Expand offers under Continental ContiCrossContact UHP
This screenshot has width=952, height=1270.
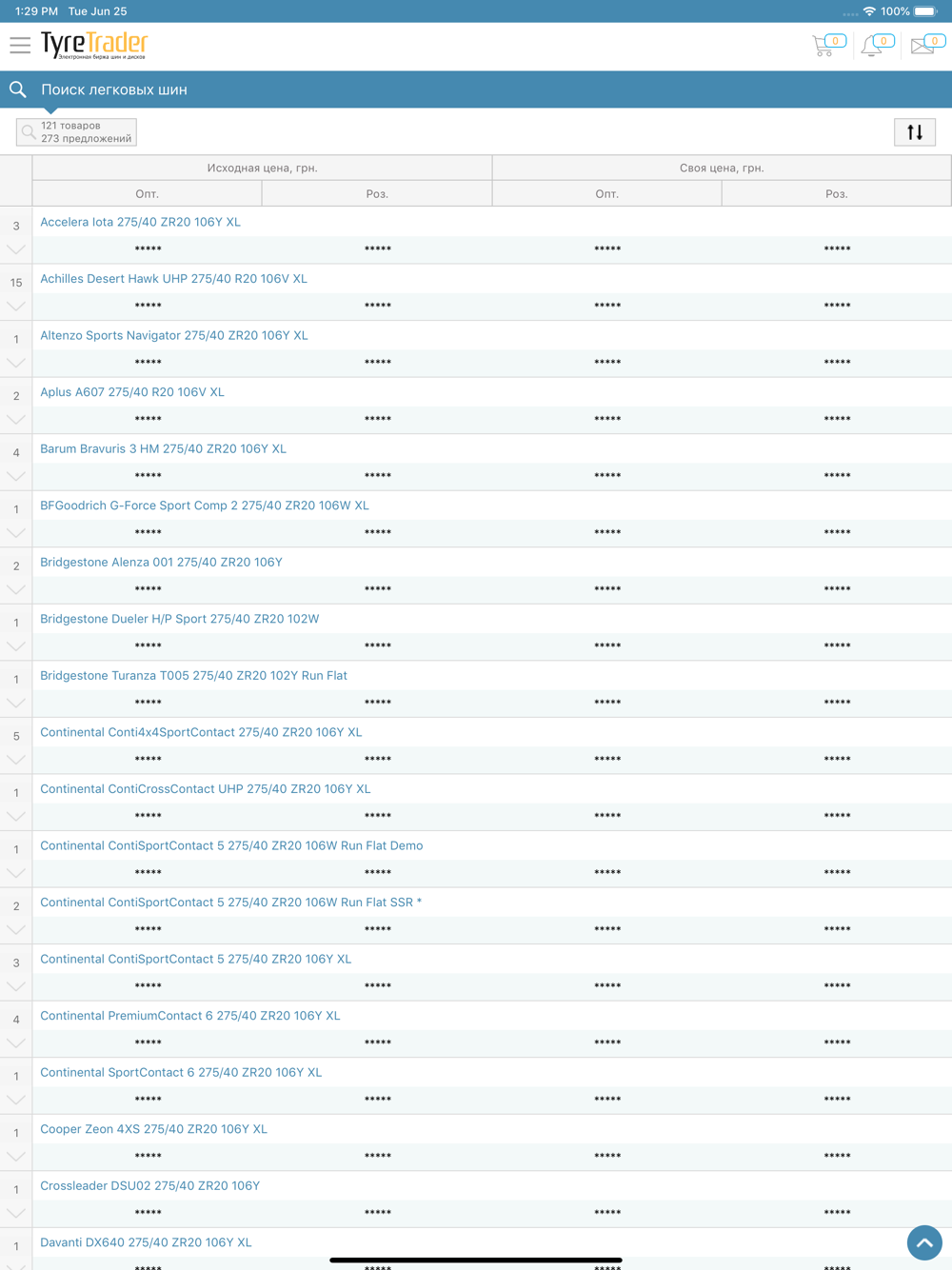pos(16,816)
